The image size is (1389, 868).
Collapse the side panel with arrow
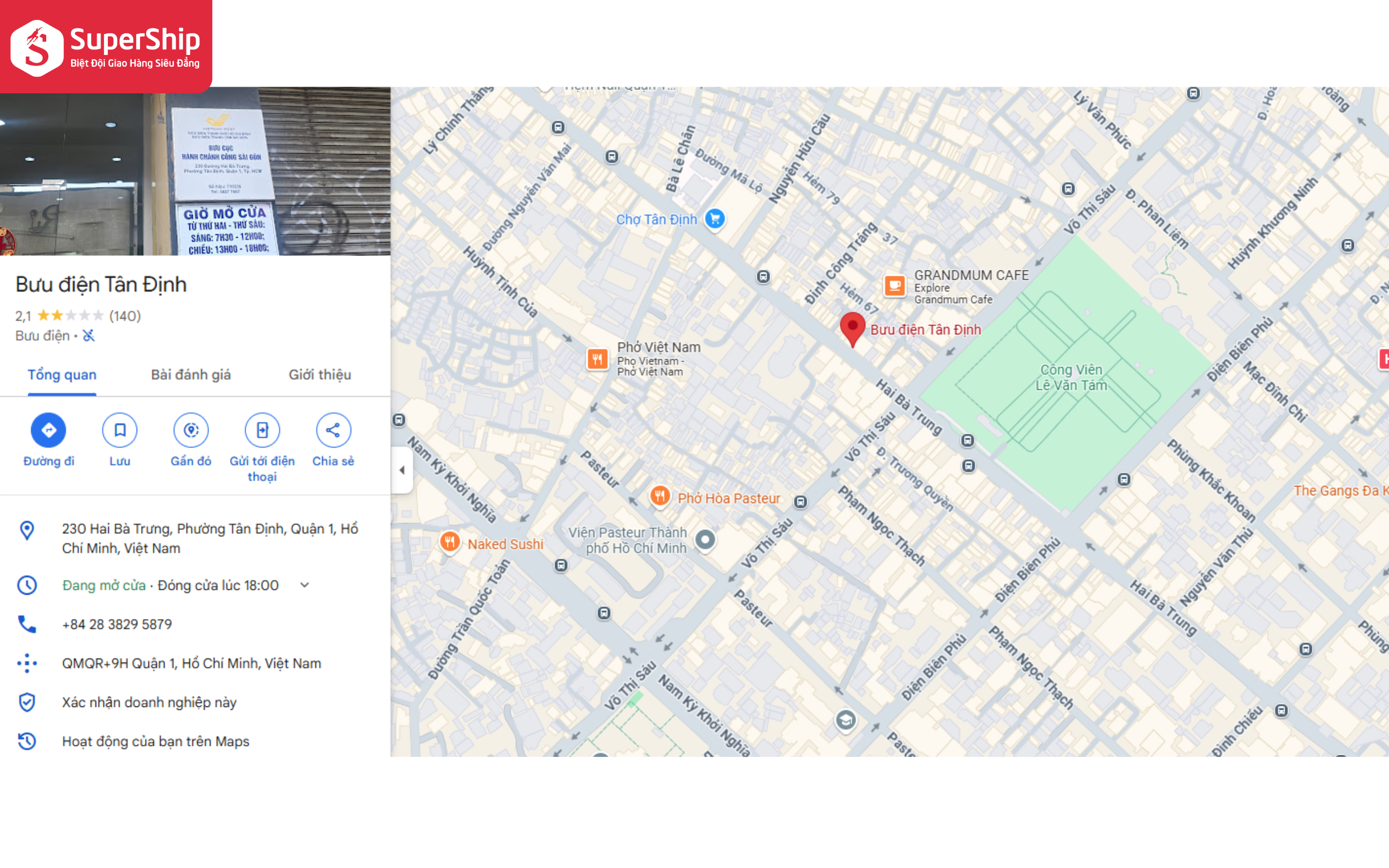(402, 470)
